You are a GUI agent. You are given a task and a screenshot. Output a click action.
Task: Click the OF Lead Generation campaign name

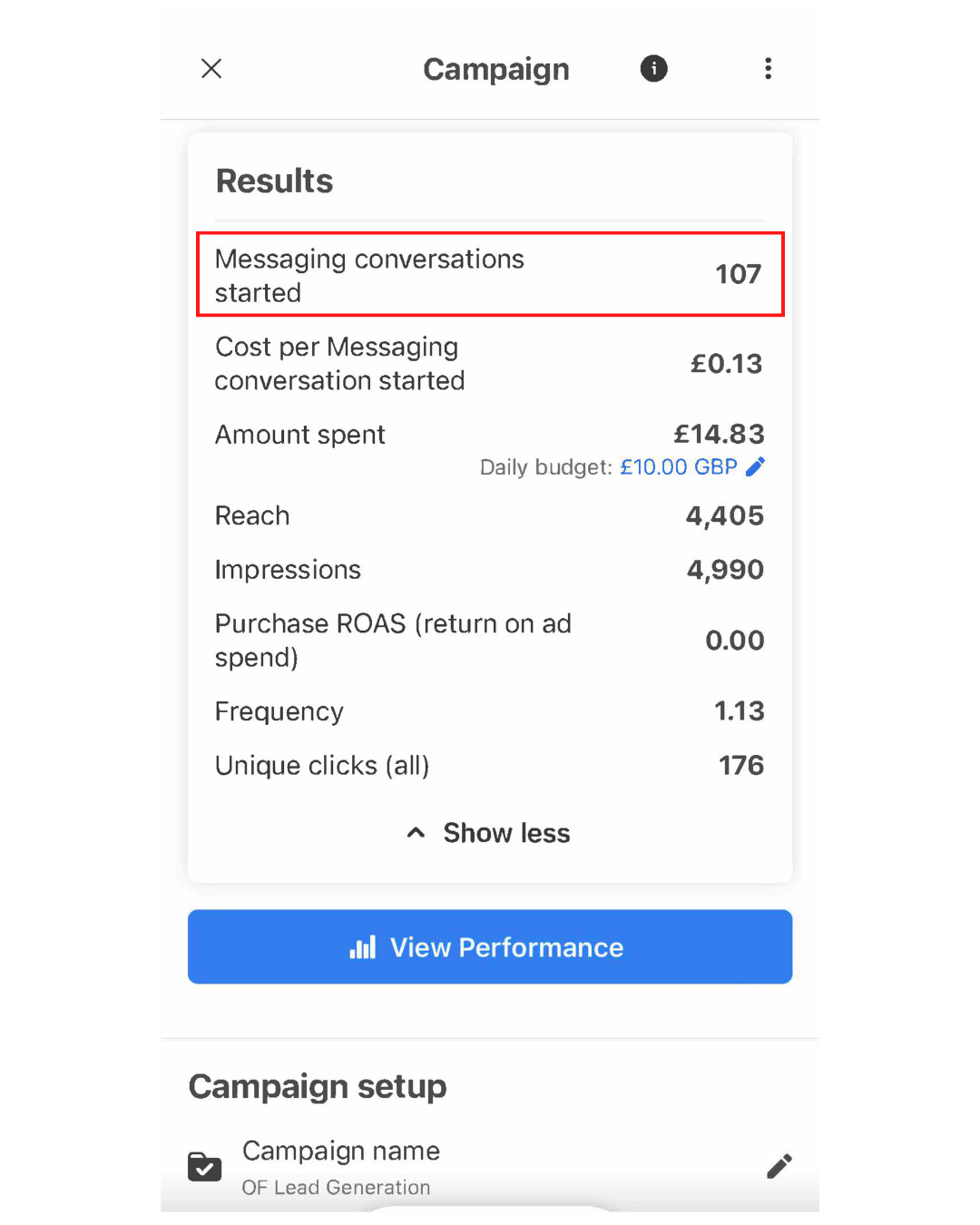(x=336, y=1187)
